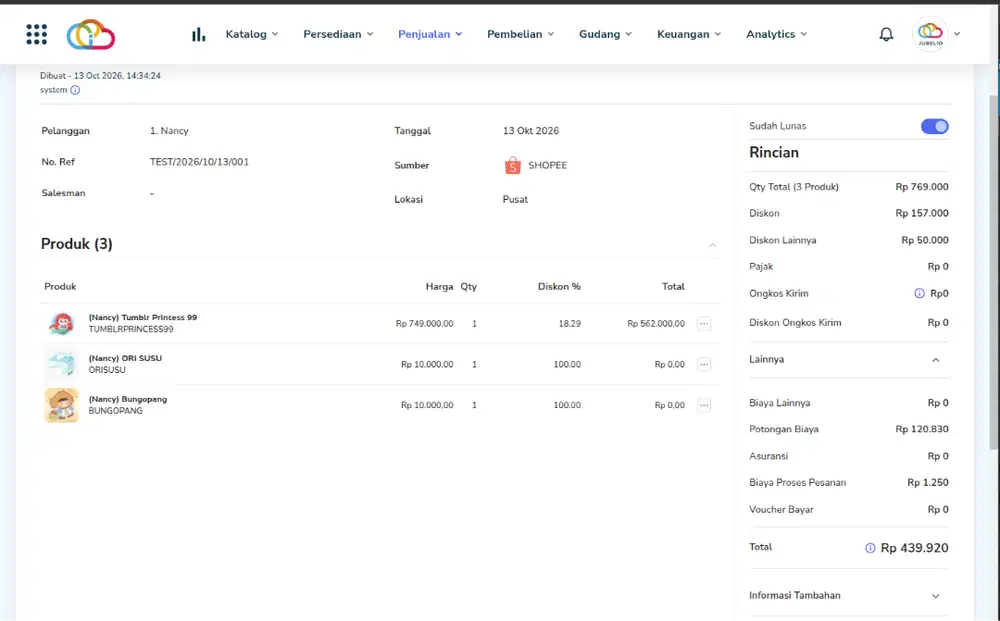
Task: Open the Pembelian menu
Action: pyautogui.click(x=520, y=34)
